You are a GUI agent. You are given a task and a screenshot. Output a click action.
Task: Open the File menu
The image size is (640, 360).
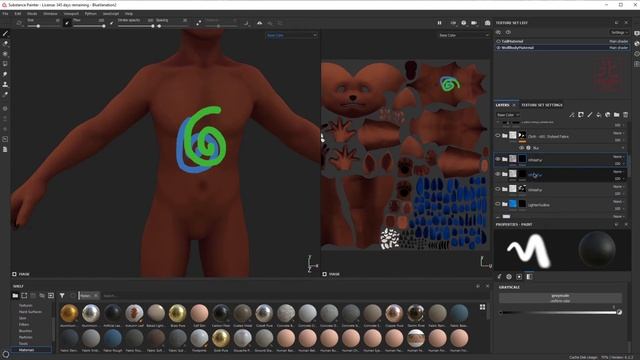(x=5, y=13)
